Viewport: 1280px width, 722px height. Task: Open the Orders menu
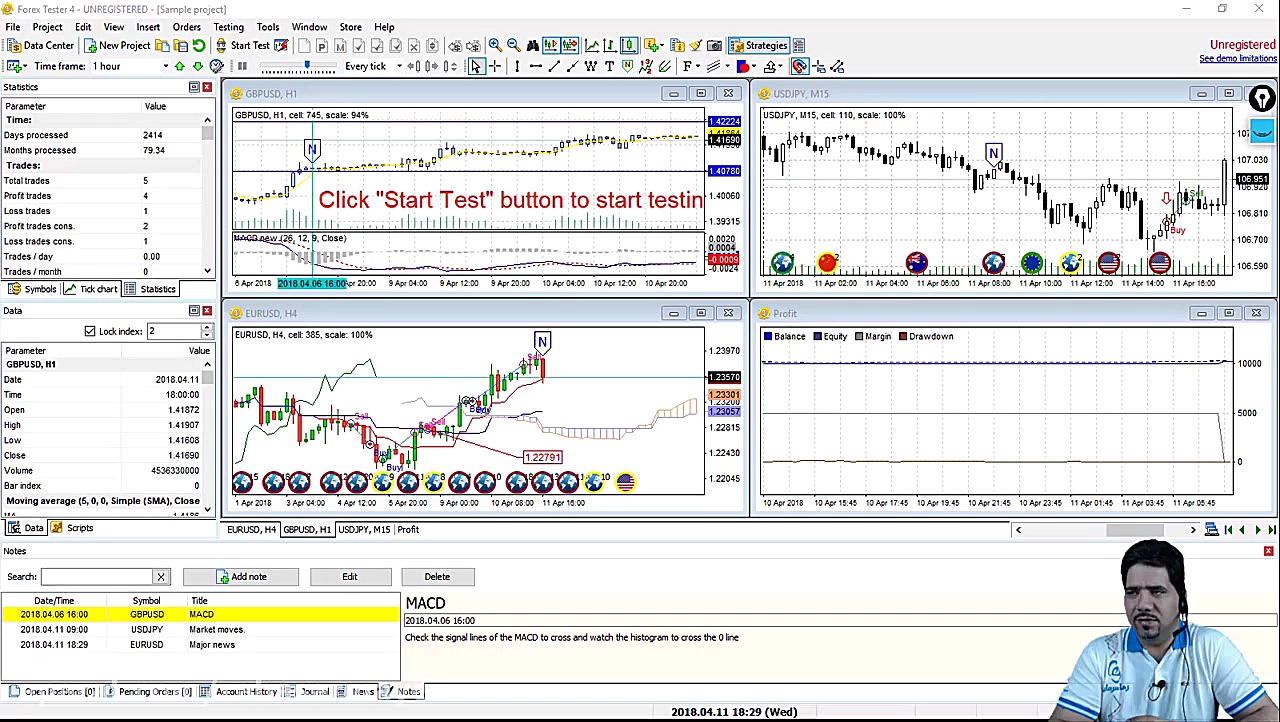point(186,27)
